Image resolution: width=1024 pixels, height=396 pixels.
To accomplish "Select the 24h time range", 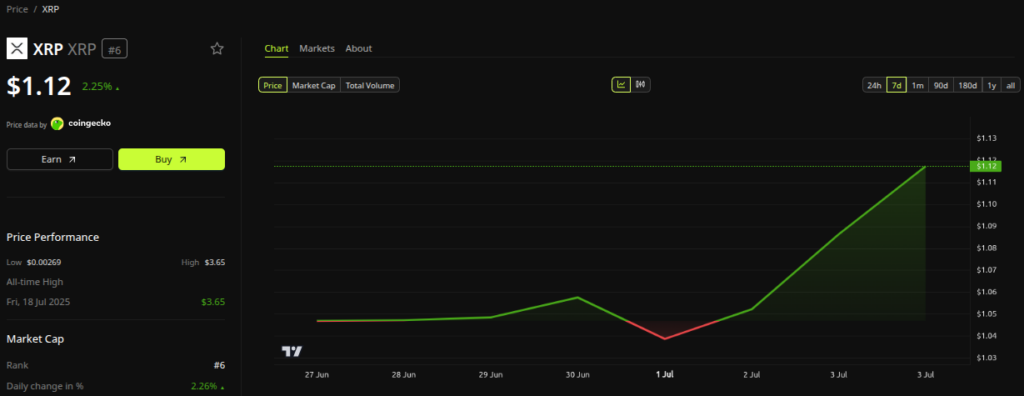I will [x=874, y=85].
